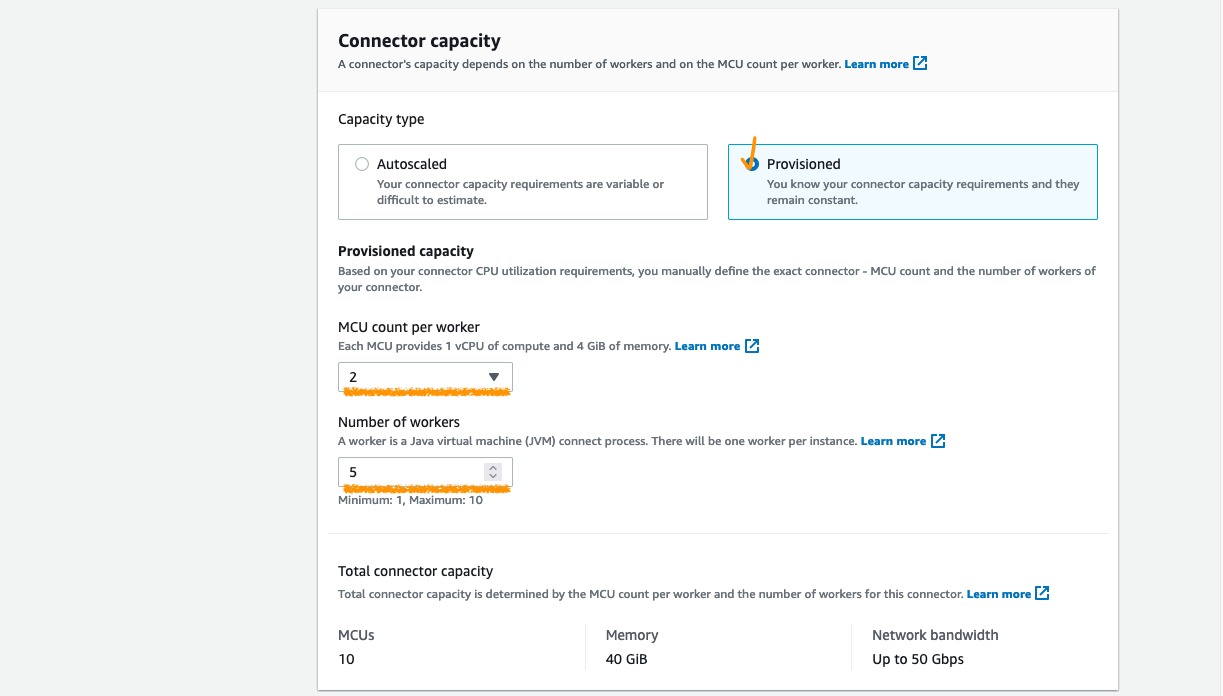Click the Connector capacity heading
The width and height of the screenshot is (1223, 696).
pos(419,41)
